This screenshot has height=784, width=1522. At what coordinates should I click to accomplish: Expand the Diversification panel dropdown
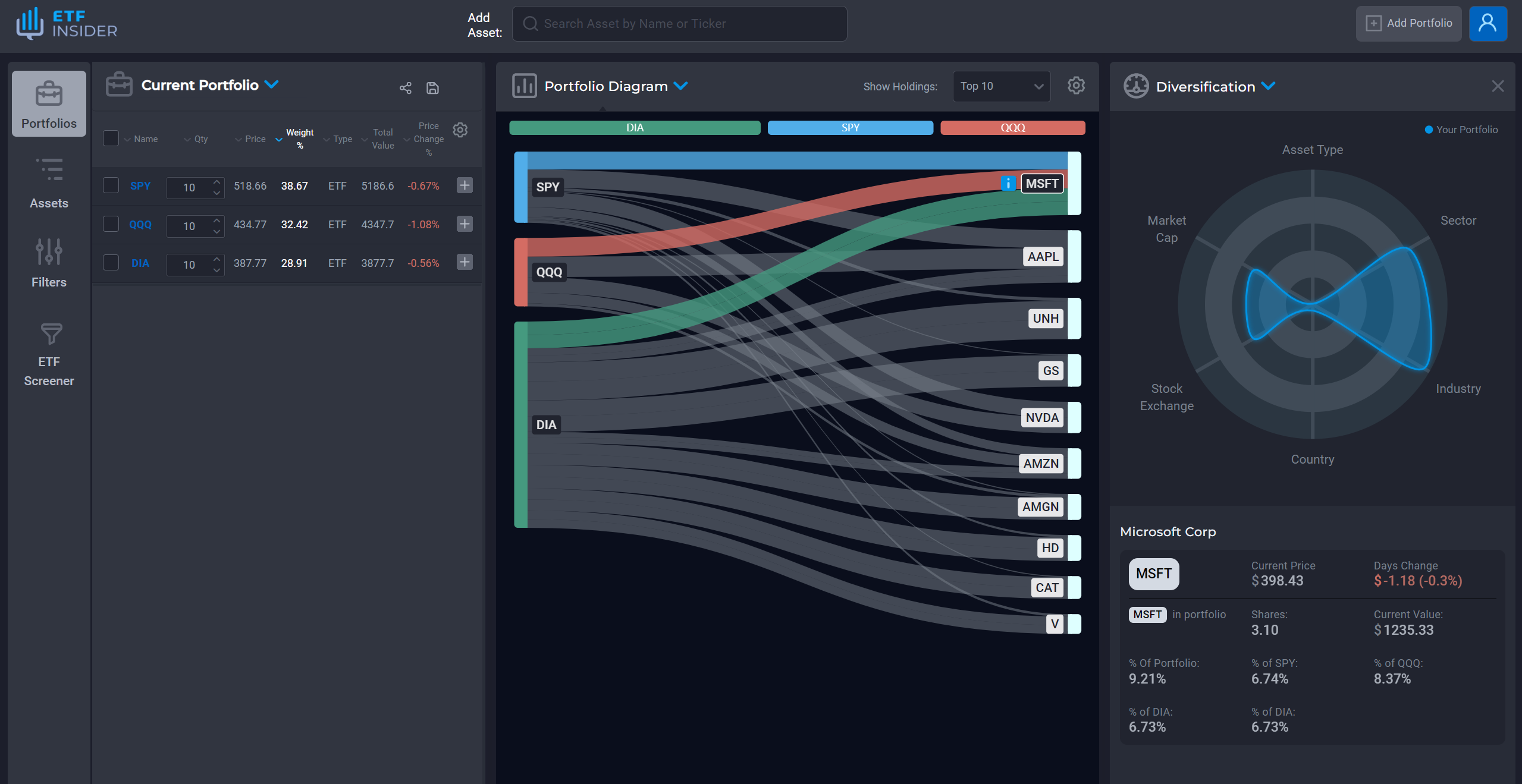pyautogui.click(x=1268, y=86)
